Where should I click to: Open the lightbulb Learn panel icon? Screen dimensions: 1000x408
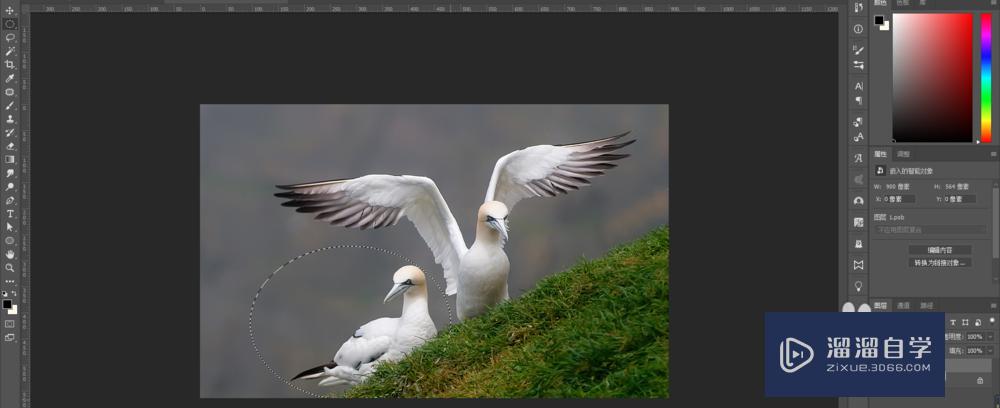coord(858,286)
